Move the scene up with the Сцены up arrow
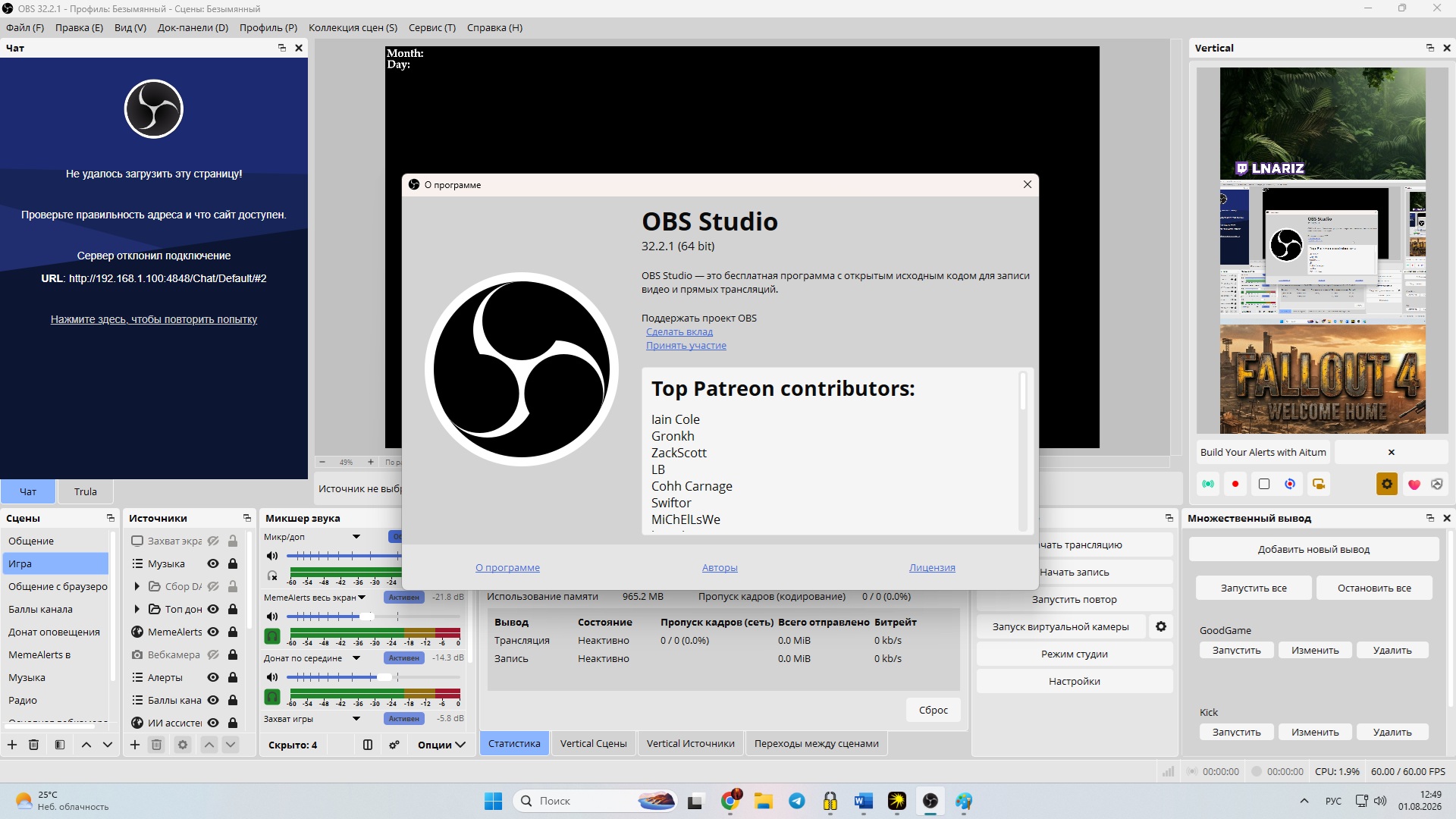Image resolution: width=1456 pixels, height=819 pixels. (x=86, y=745)
